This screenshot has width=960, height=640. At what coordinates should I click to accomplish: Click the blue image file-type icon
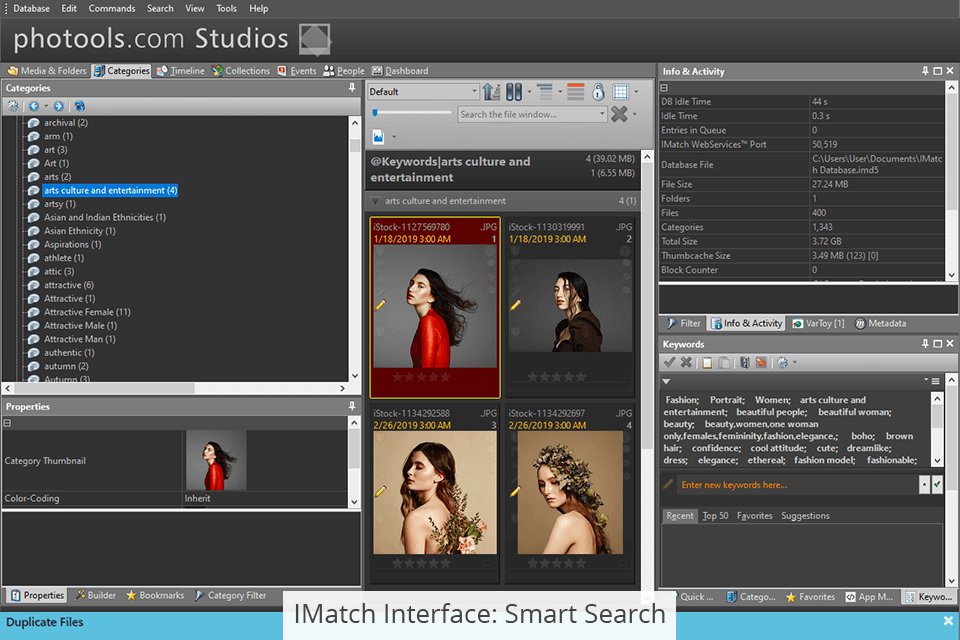pyautogui.click(x=378, y=137)
